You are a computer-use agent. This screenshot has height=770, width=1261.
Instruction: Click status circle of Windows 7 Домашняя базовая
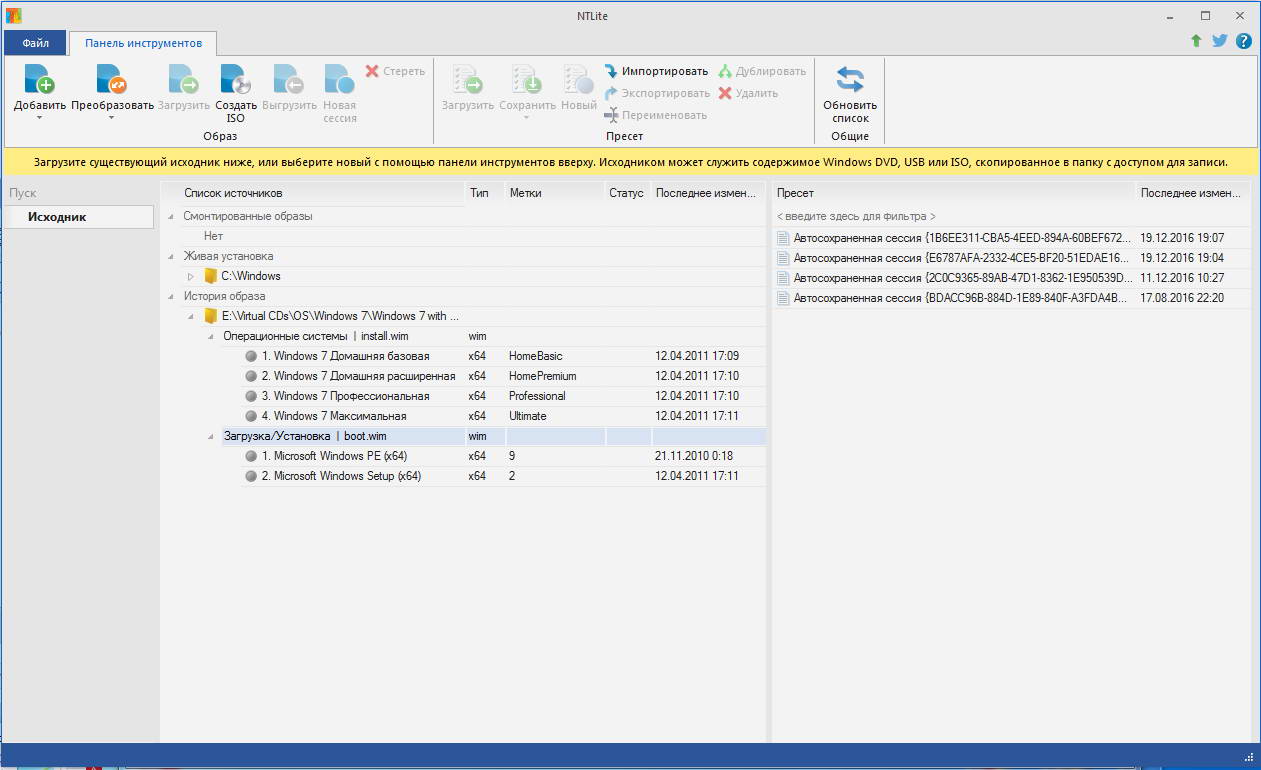(251, 356)
